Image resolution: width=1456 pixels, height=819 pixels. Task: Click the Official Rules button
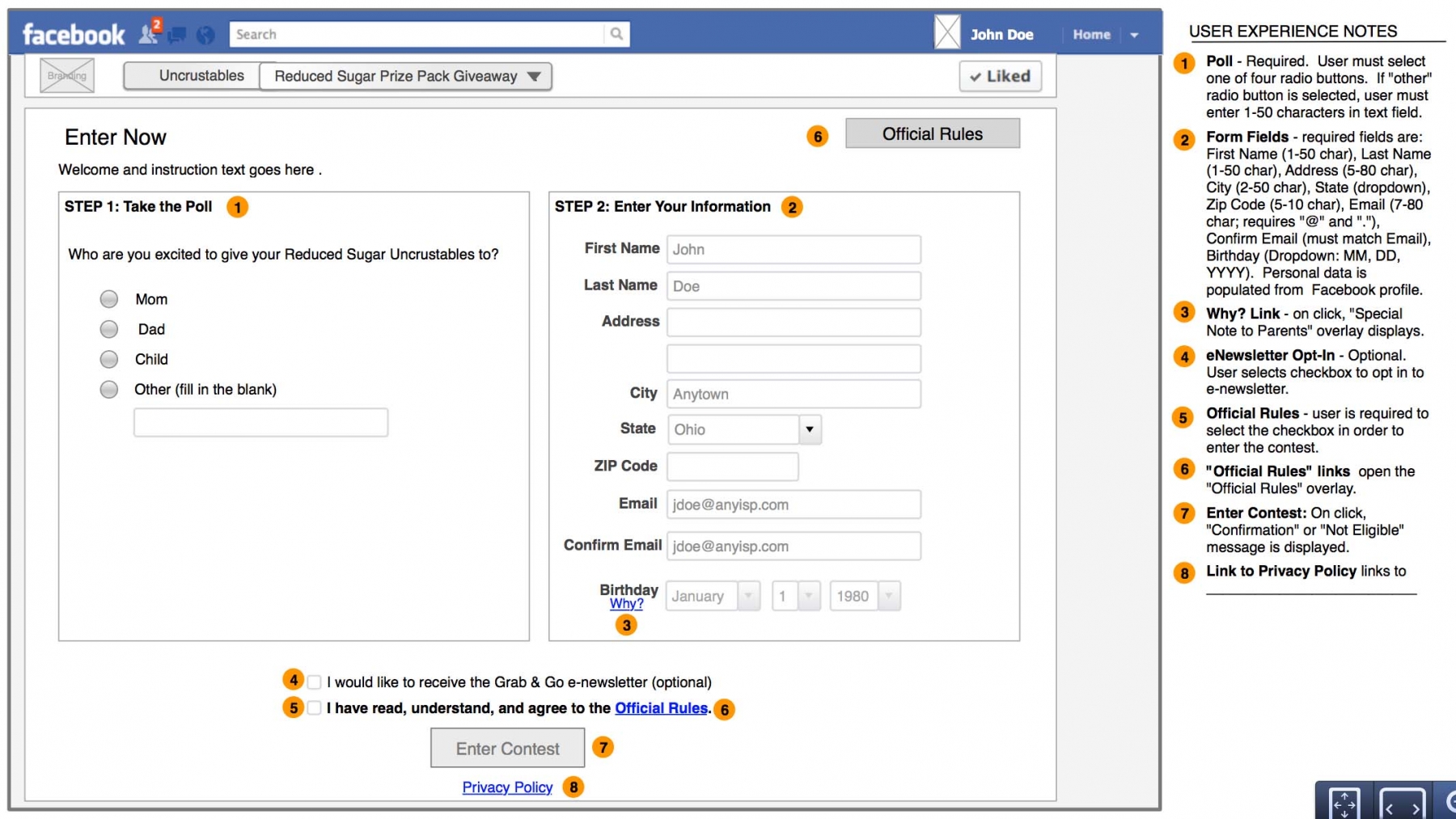tap(933, 133)
